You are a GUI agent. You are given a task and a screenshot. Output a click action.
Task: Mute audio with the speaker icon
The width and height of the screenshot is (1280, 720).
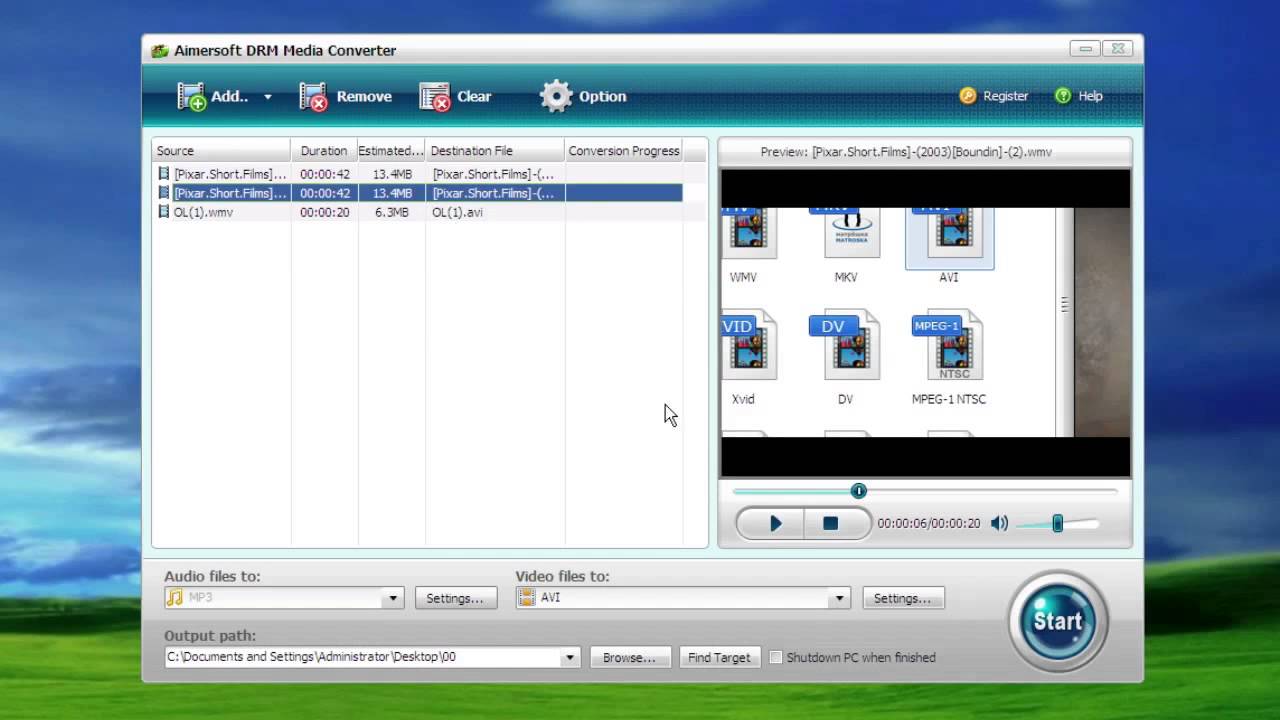[999, 523]
